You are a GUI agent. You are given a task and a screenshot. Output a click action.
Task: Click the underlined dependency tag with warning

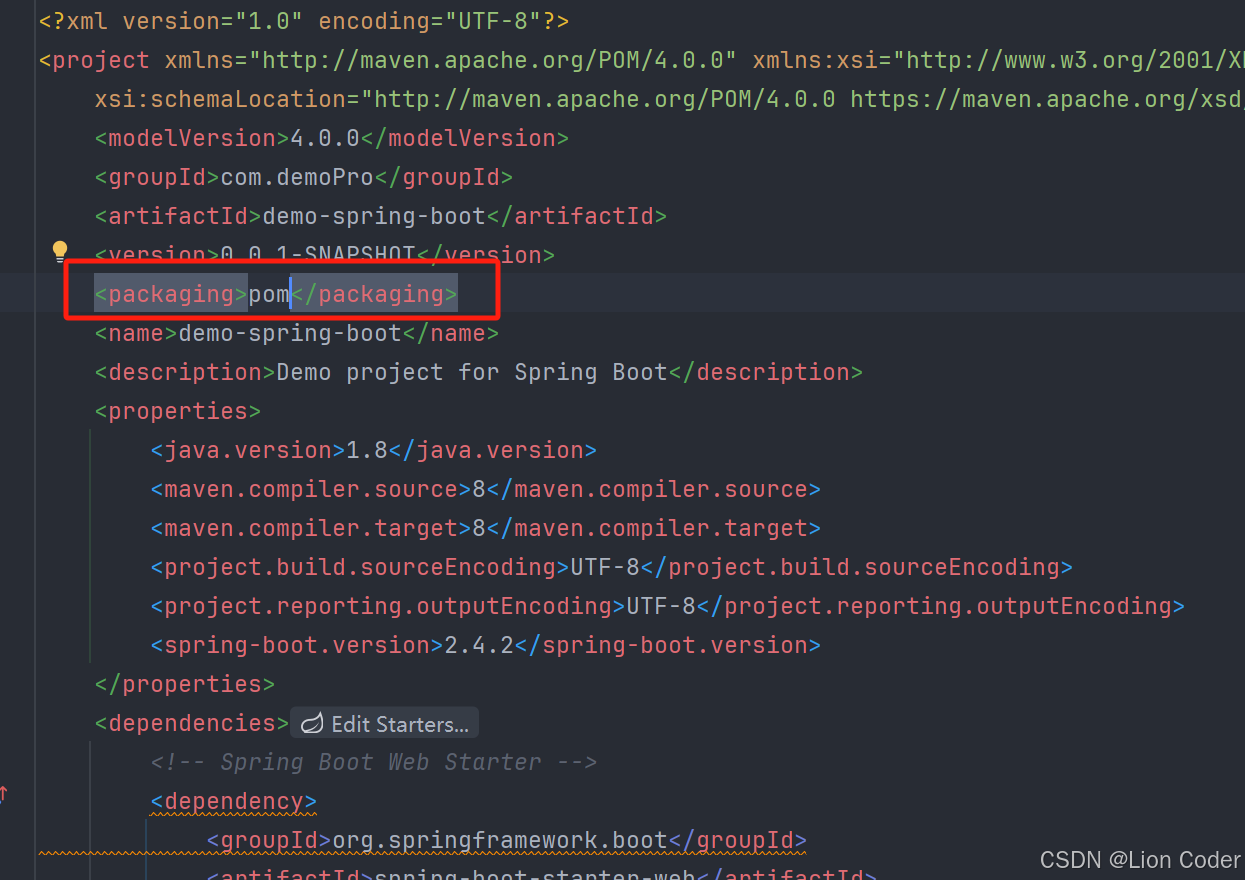tap(232, 800)
